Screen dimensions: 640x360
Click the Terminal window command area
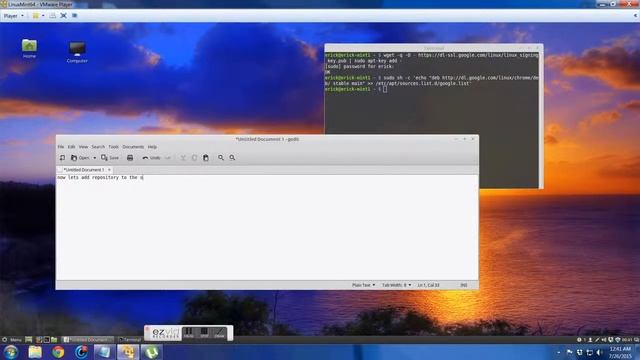[x=431, y=120]
